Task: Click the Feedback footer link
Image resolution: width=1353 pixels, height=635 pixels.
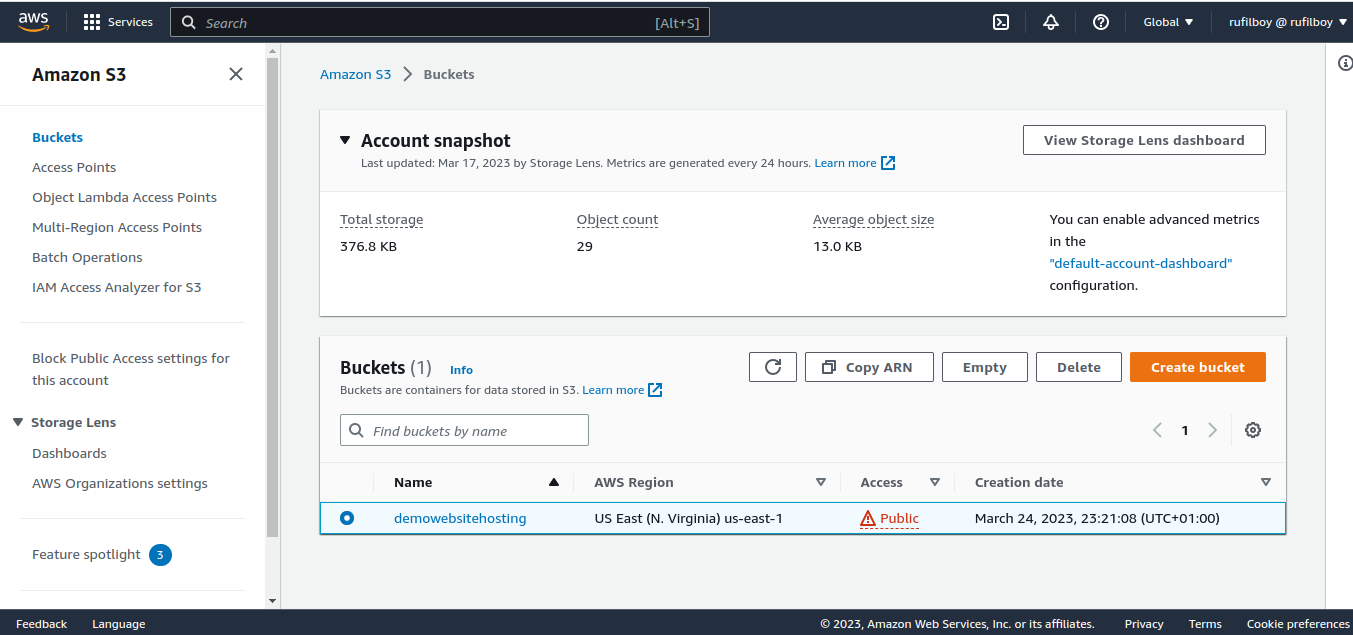Action: (41, 624)
